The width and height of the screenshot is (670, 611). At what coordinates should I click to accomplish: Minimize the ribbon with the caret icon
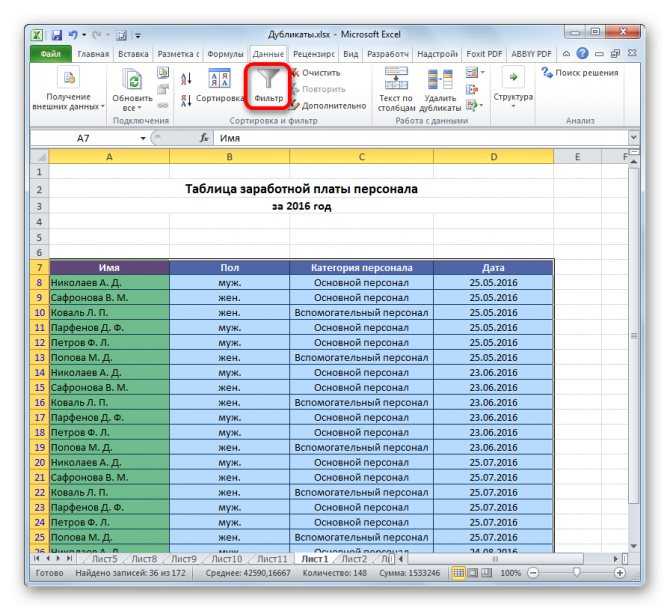(x=566, y=54)
